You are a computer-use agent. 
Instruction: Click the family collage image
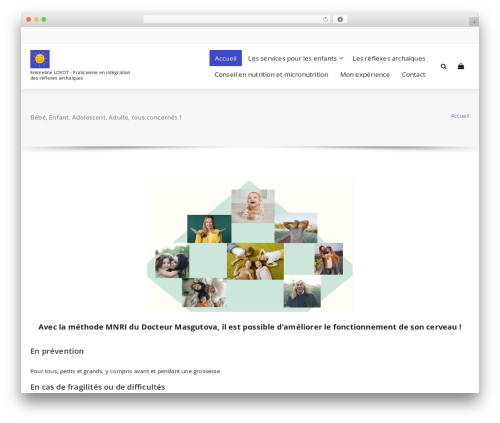[x=250, y=245]
